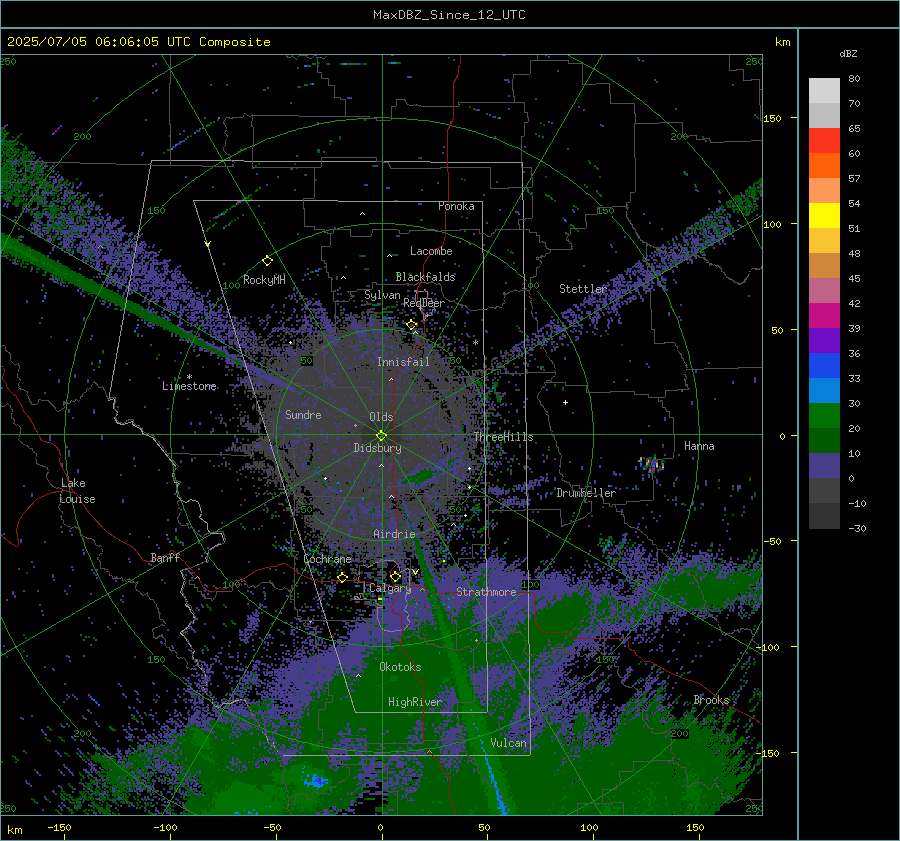Click the dBZ legend heading
This screenshot has width=900, height=841.
848,53
